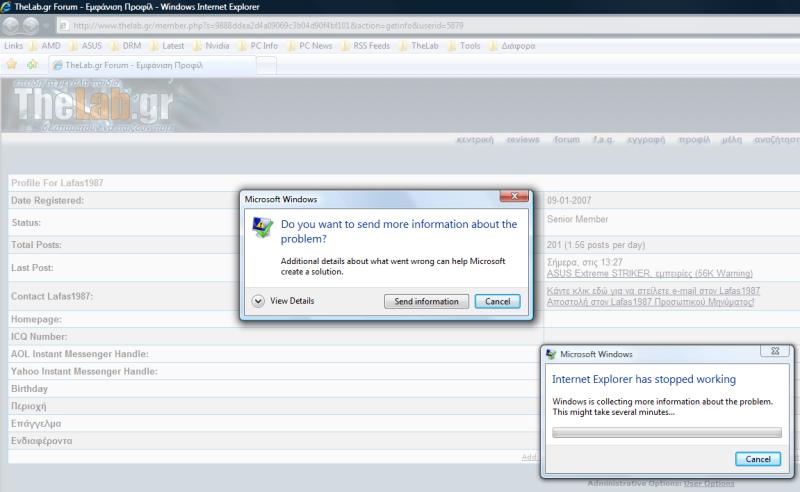Open the κεντρική nav link
The width and height of the screenshot is (800, 492).
474,140
